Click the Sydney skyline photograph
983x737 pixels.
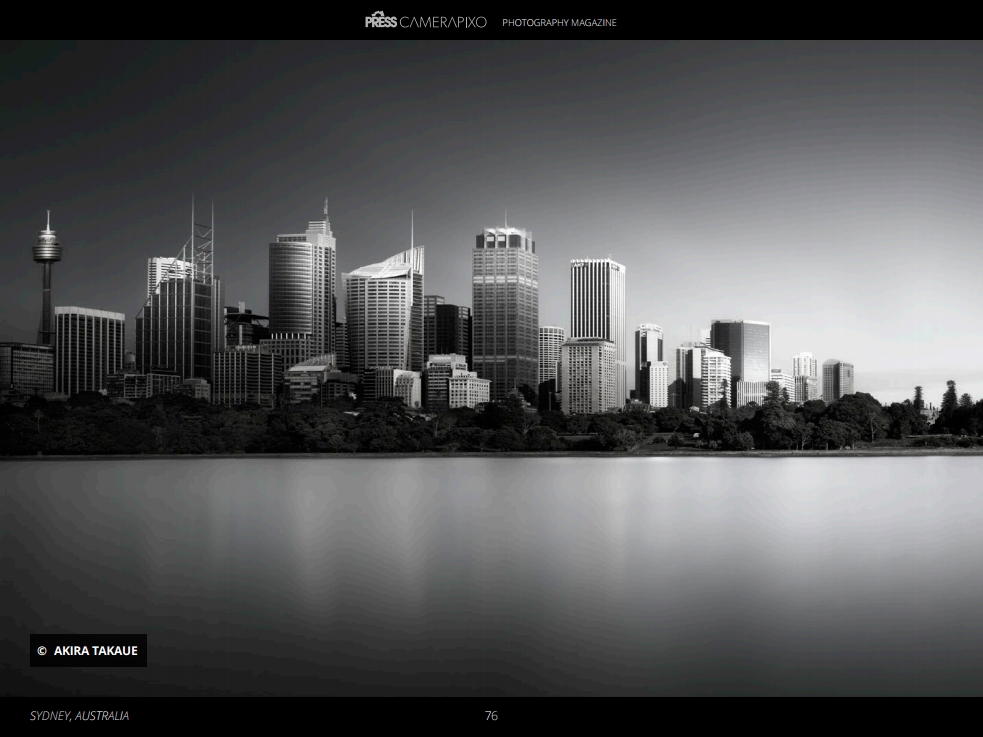[492, 368]
